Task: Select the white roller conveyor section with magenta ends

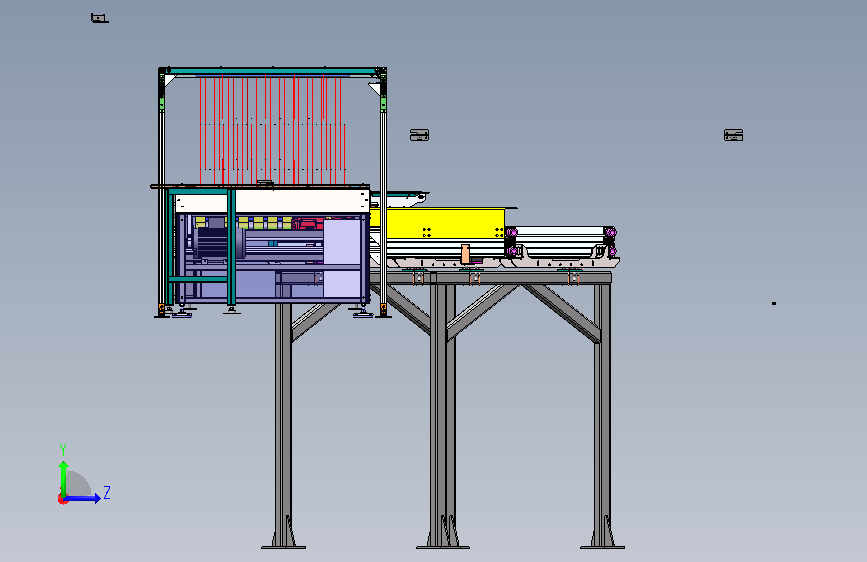Action: click(x=561, y=242)
